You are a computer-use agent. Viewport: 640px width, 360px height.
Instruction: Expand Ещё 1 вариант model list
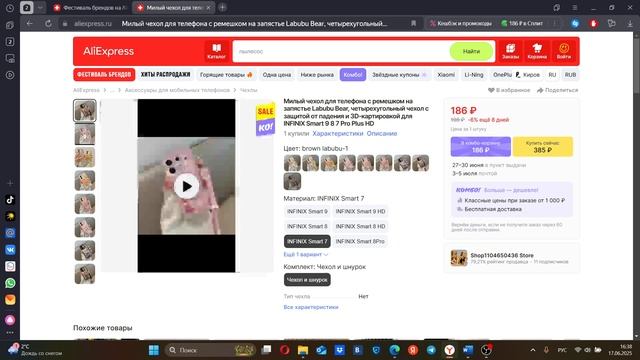pyautogui.click(x=306, y=254)
